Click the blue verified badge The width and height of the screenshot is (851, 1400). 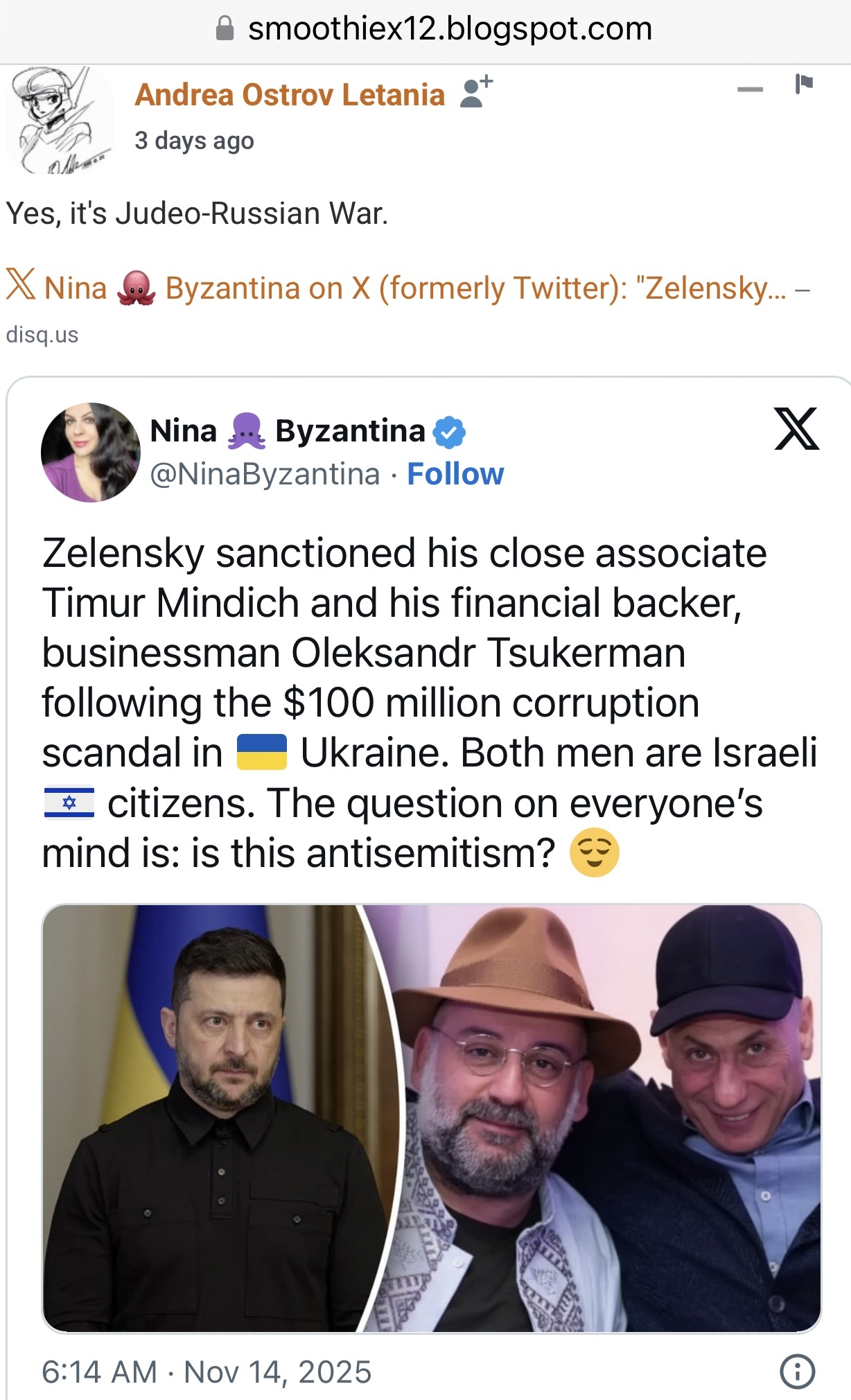point(449,432)
